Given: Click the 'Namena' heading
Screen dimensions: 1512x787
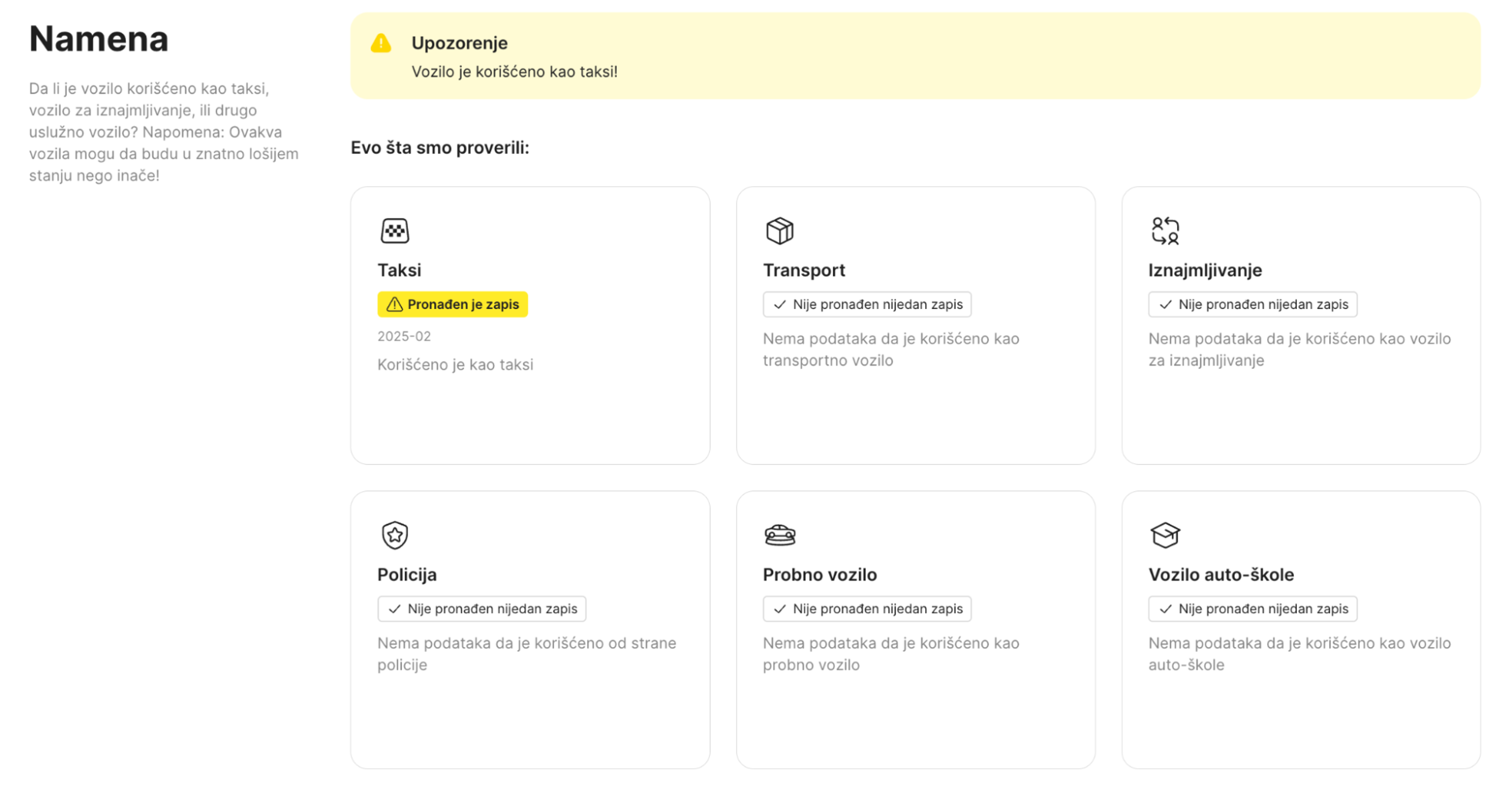Looking at the screenshot, I should tap(98, 39).
